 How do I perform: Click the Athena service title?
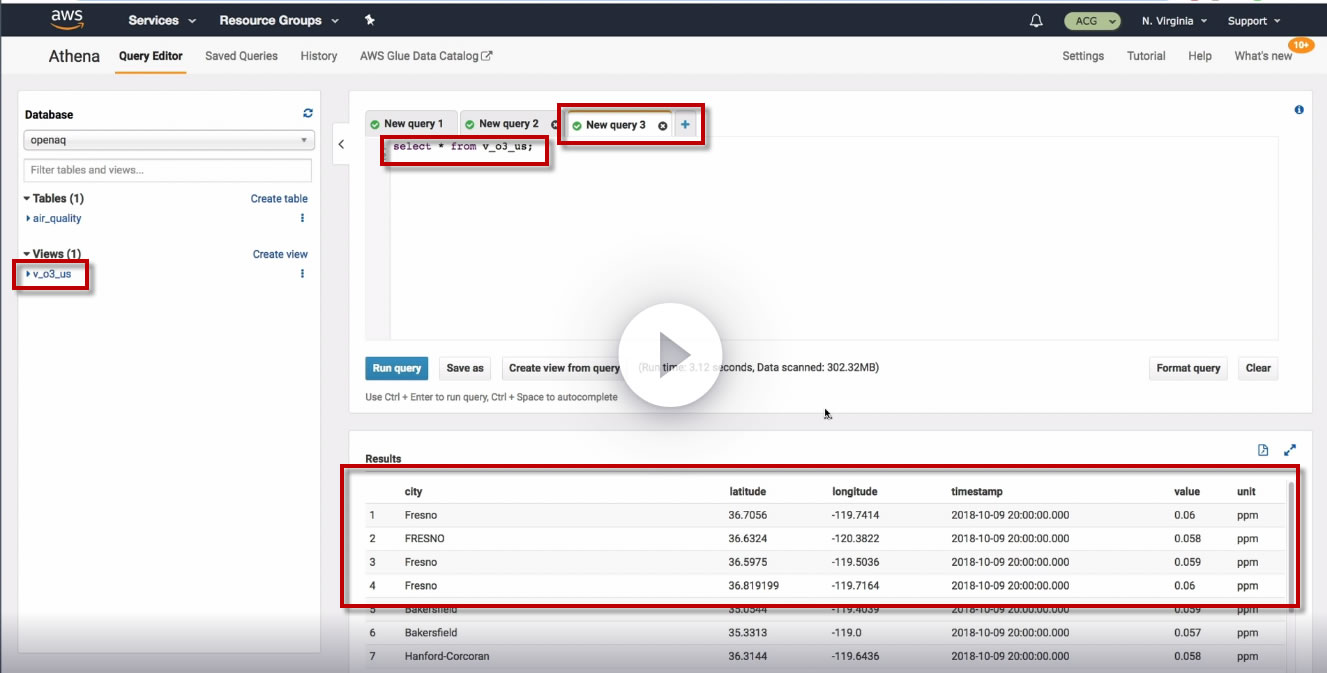(x=74, y=56)
